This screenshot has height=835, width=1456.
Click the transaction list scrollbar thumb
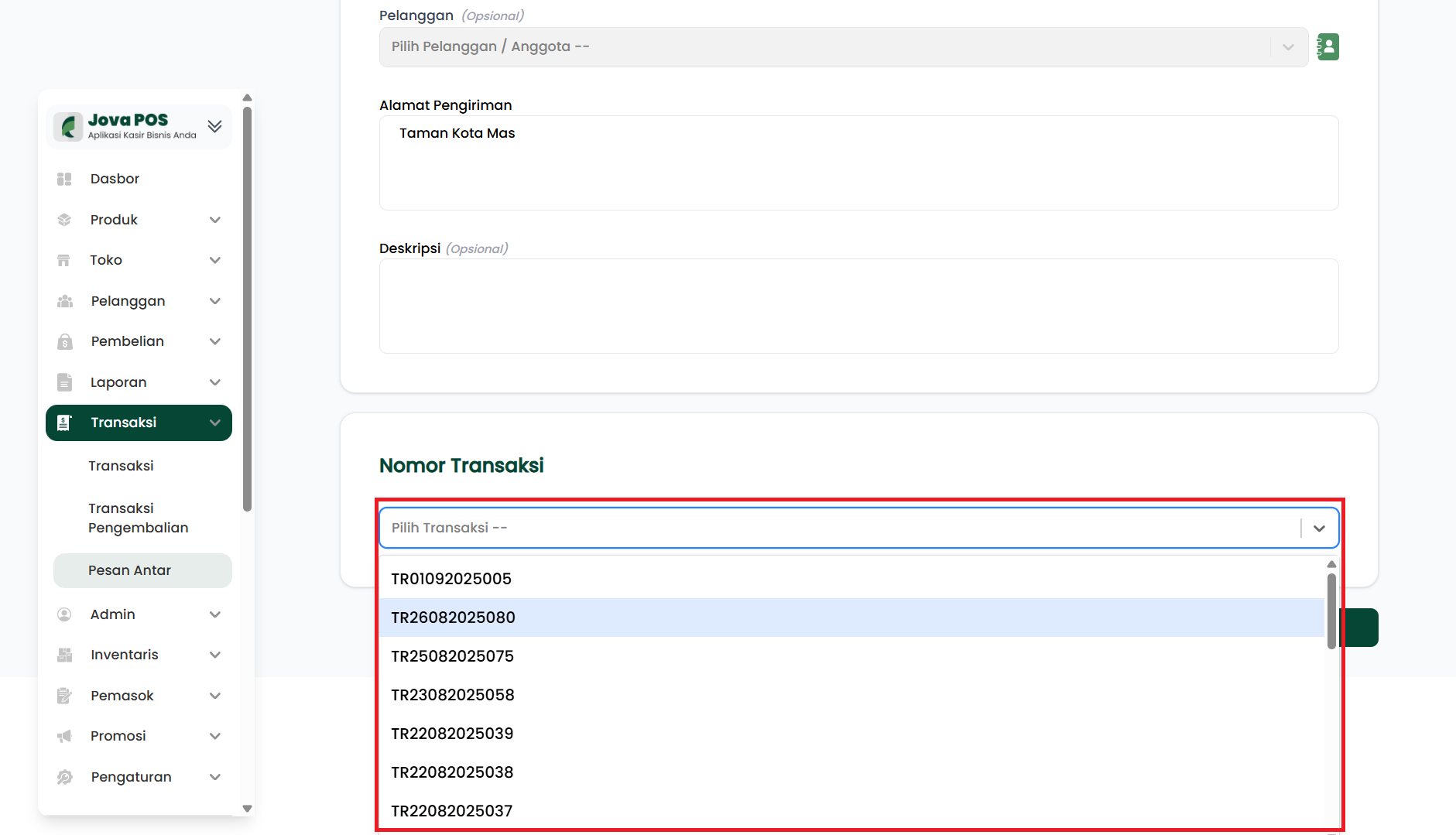pyautogui.click(x=1331, y=610)
